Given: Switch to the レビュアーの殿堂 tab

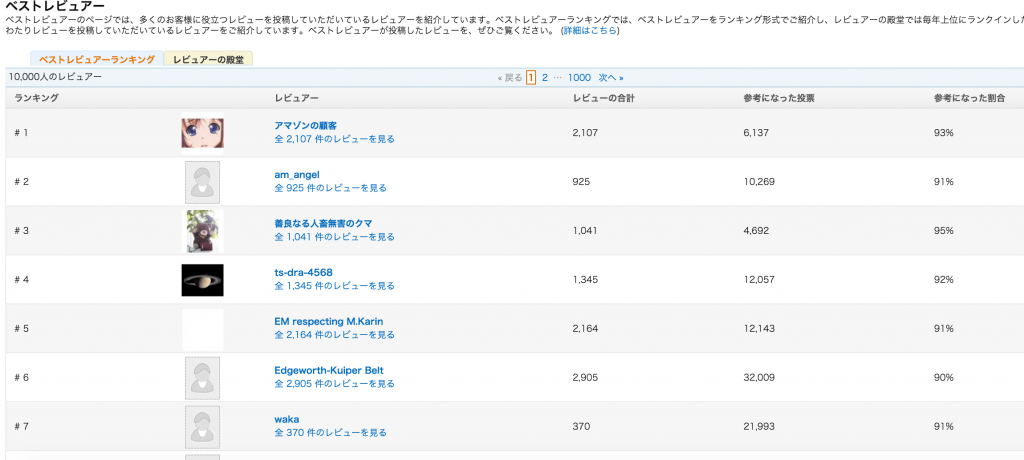Looking at the screenshot, I should click(x=209, y=60).
